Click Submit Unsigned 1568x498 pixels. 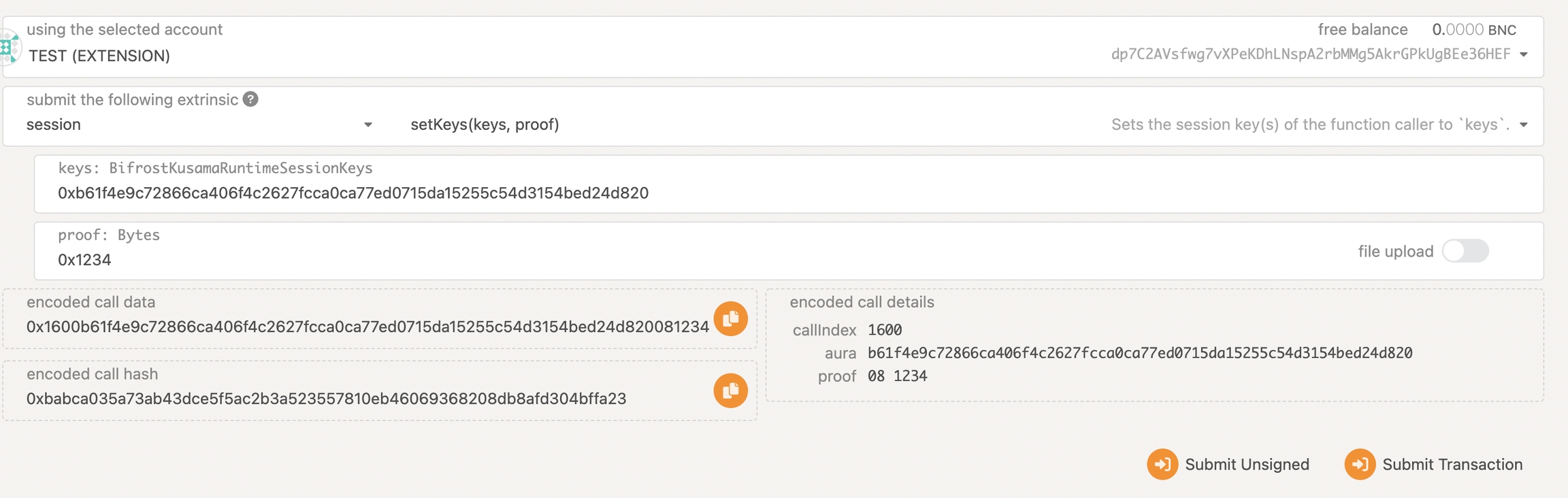click(x=1228, y=464)
